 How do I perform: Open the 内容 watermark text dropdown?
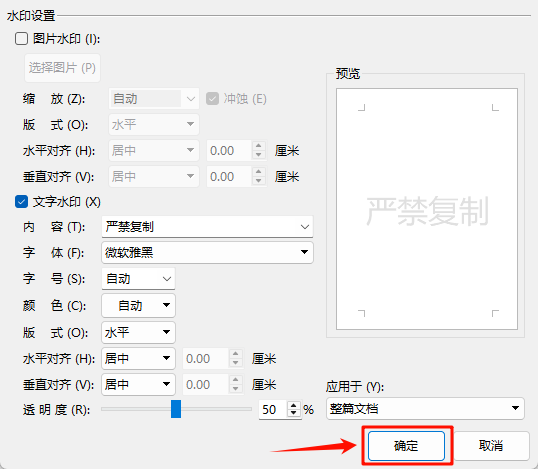point(207,227)
